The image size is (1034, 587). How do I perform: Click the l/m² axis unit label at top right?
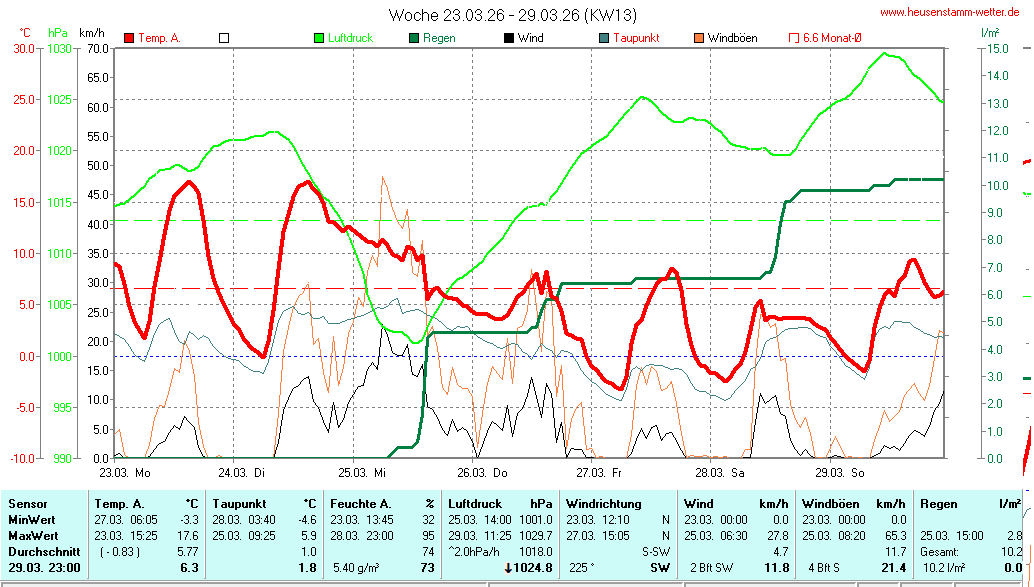point(989,33)
